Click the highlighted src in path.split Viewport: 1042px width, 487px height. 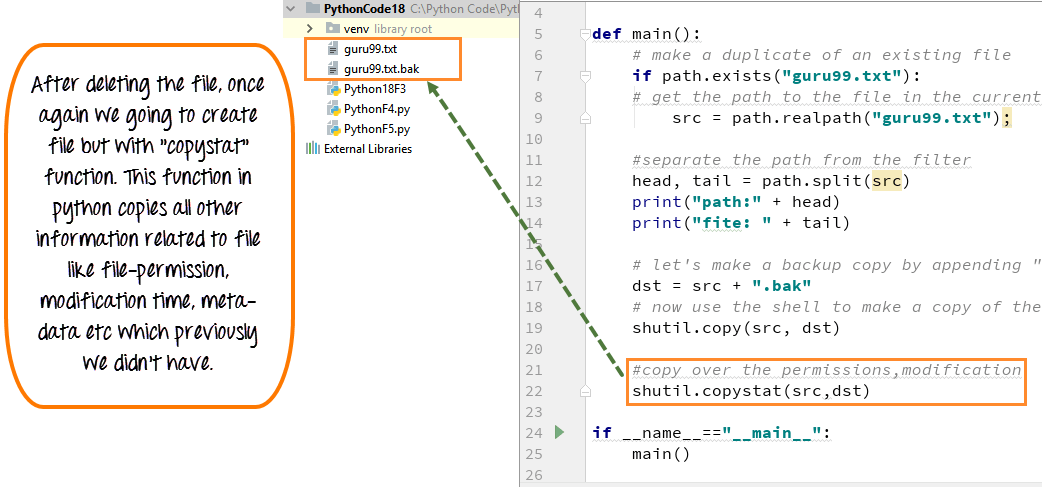pyautogui.click(x=885, y=181)
